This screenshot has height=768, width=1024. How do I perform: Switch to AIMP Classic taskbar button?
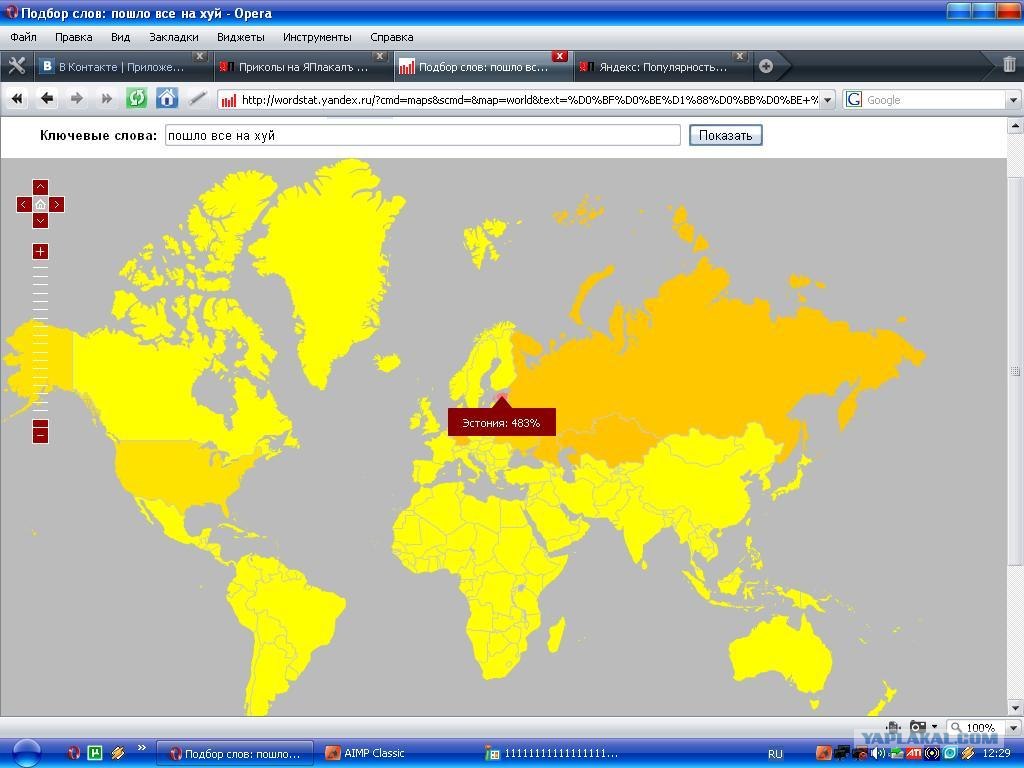point(366,753)
